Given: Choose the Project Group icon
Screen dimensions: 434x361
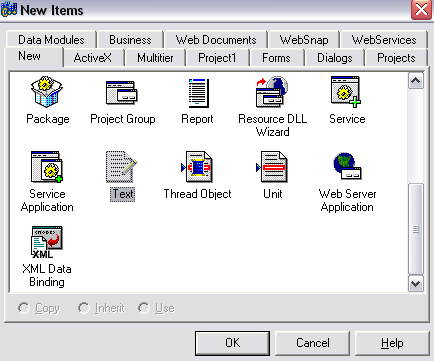Looking at the screenshot, I should click(x=122, y=92).
